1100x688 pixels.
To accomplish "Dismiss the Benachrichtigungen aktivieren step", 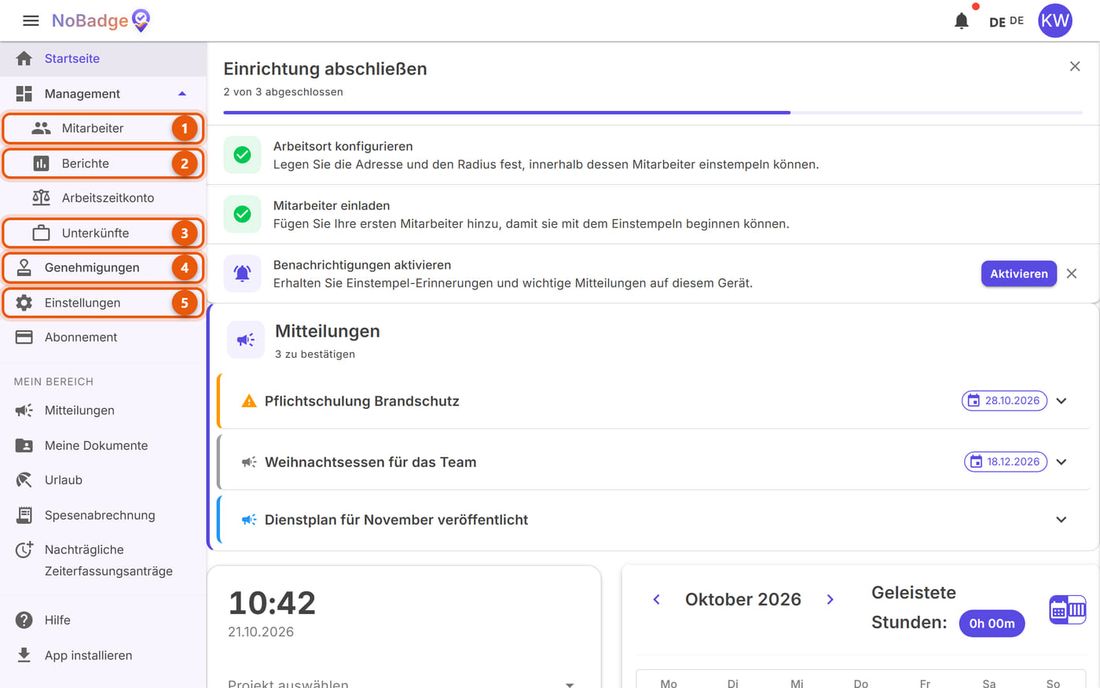I will 1071,274.
